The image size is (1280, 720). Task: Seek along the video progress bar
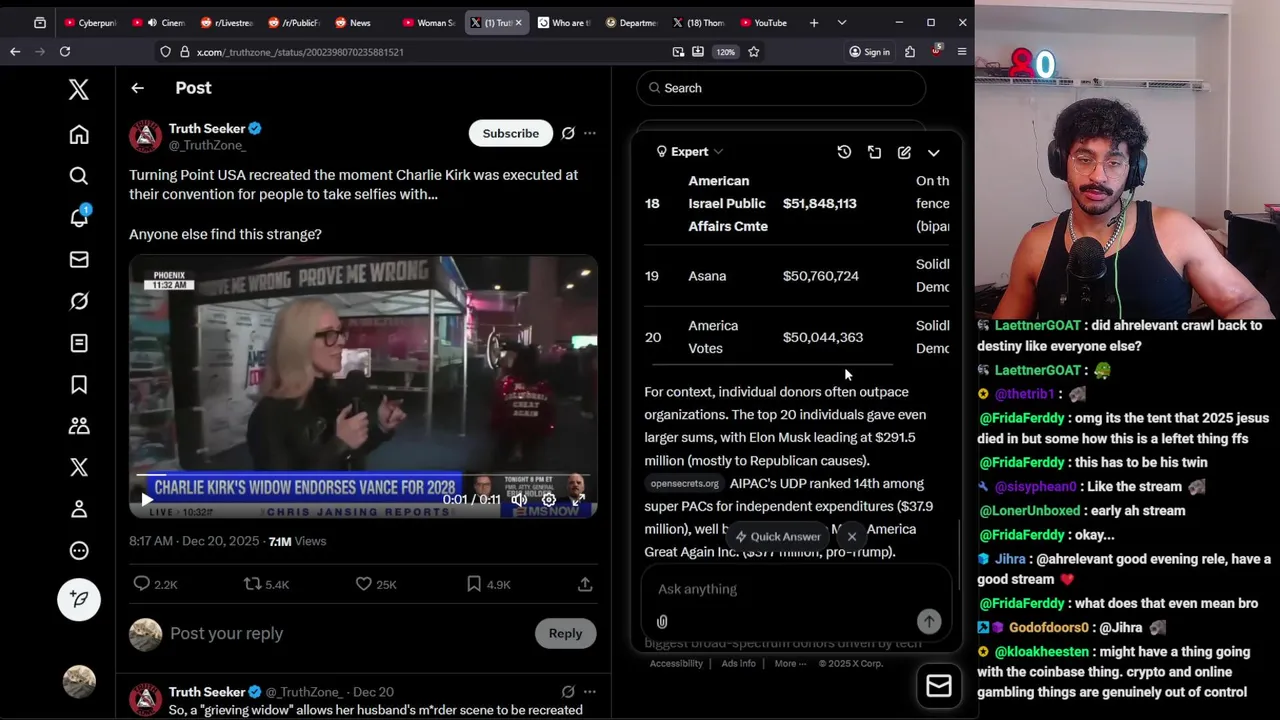pos(363,477)
